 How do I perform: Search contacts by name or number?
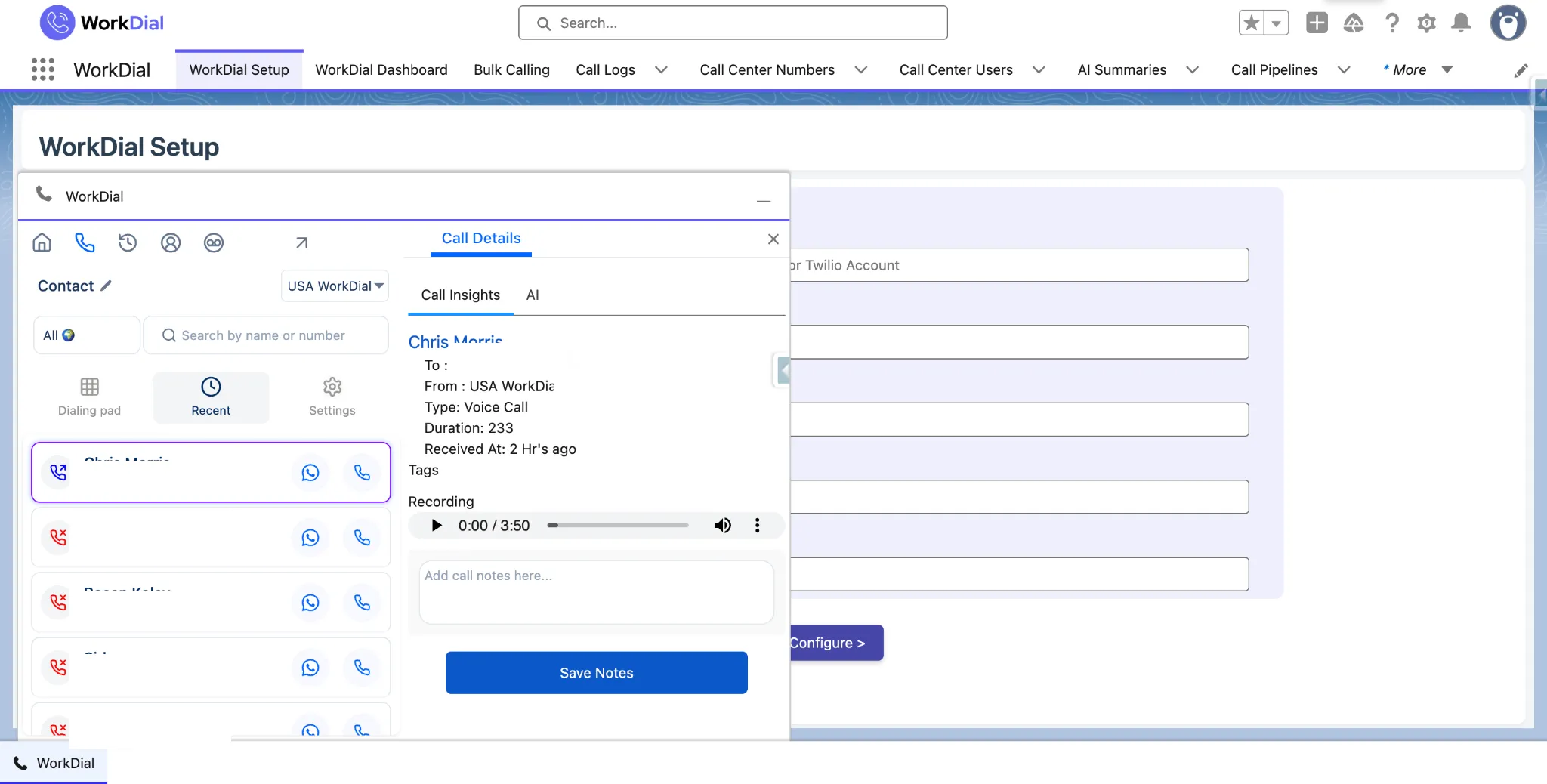click(x=266, y=335)
